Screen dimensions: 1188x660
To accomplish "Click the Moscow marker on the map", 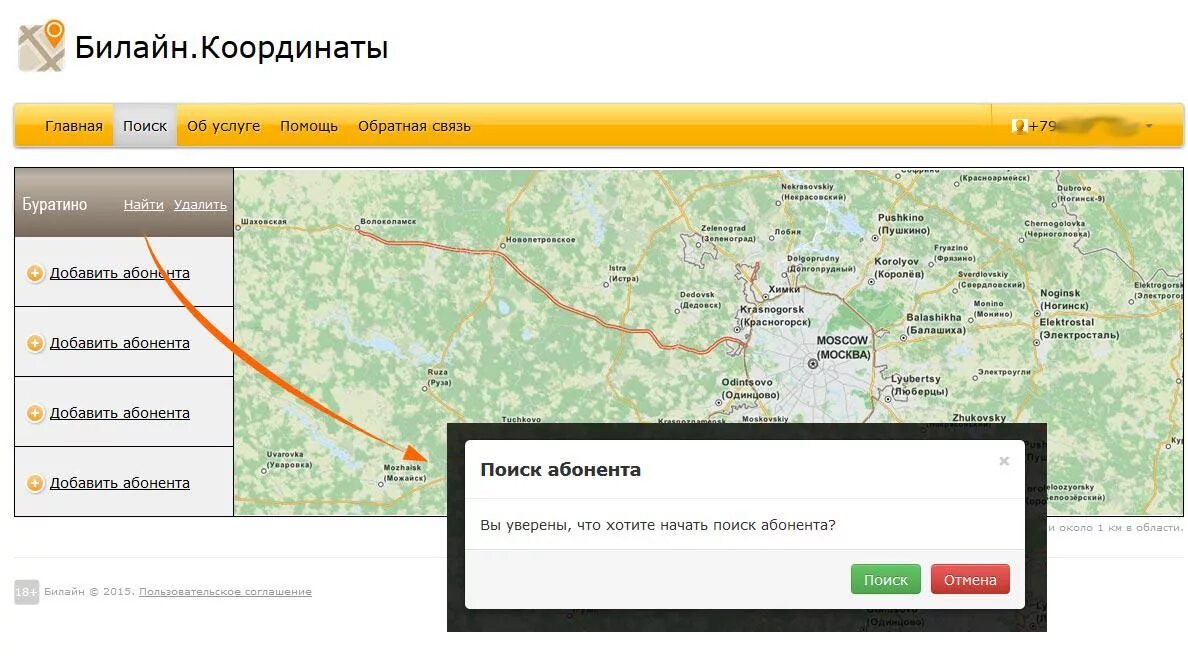I will tap(813, 364).
